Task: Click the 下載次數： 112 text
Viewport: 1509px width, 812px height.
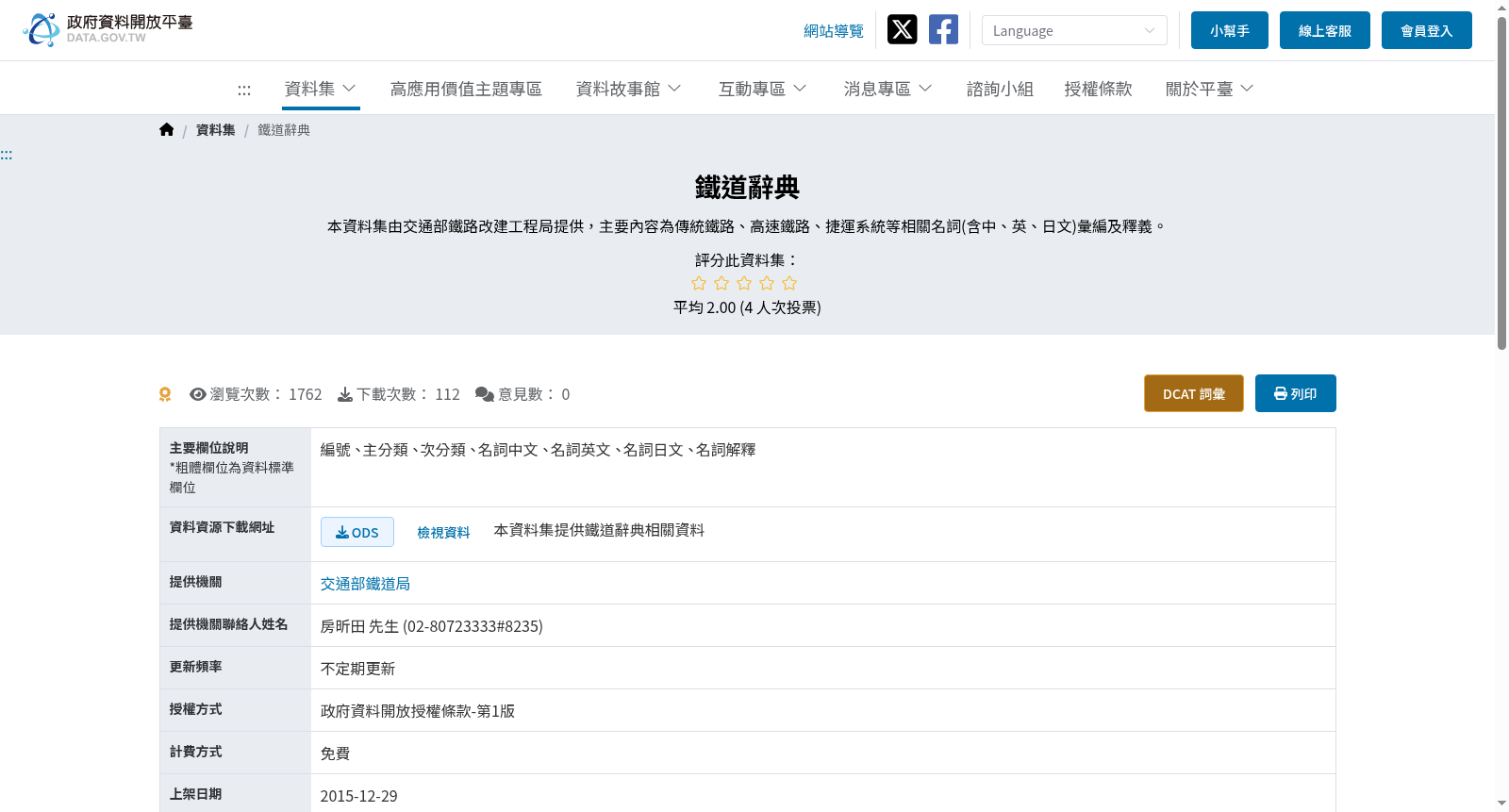Action: (x=408, y=394)
